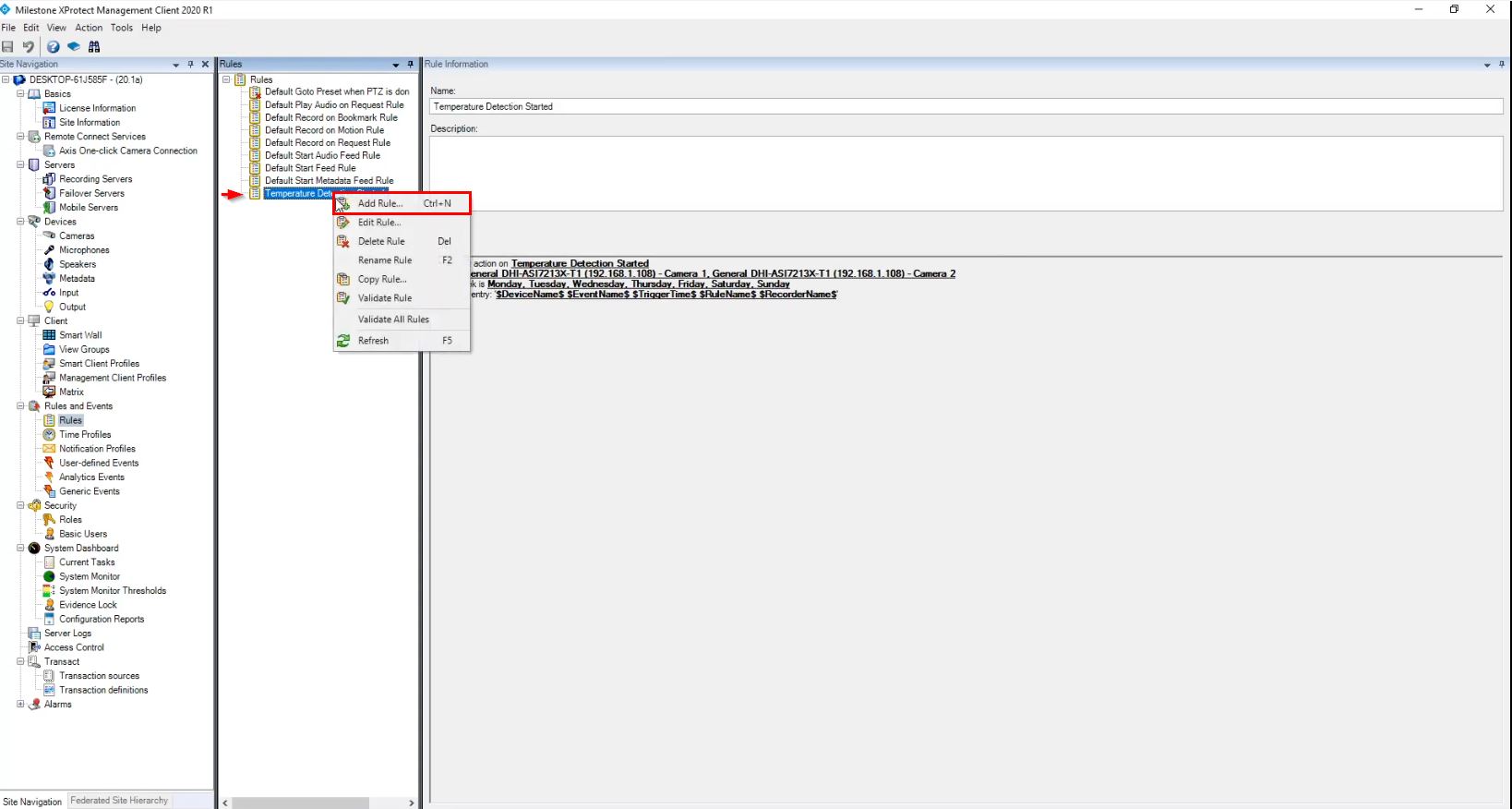Choose Rename Rule from context menu
Screen dimensions: 1512x809
pos(402,260)
